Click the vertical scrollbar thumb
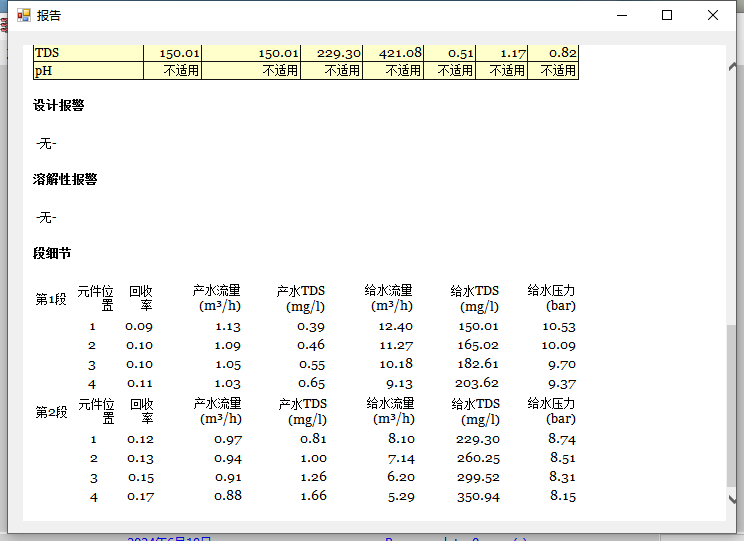 pyautogui.click(x=733, y=405)
